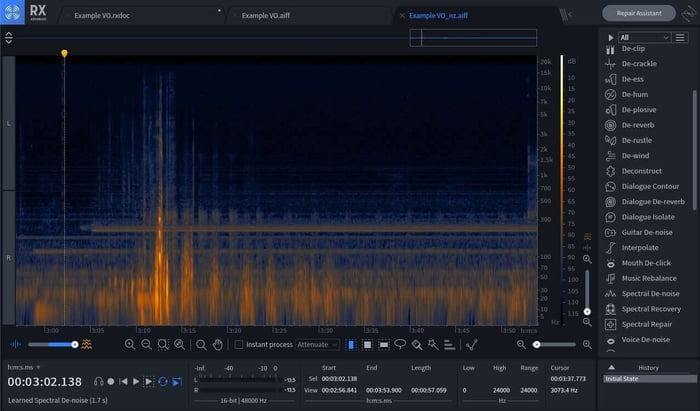Toggle the L channel selector
The height and width of the screenshot is (411, 700).
[x=8, y=123]
